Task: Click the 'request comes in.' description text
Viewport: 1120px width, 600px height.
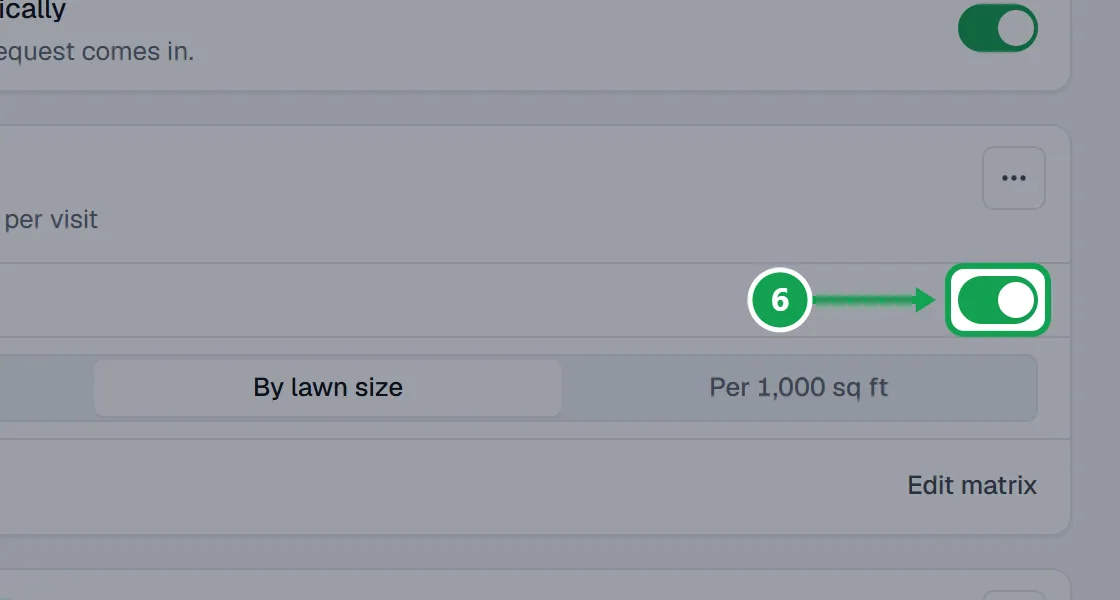Action: [x=96, y=51]
